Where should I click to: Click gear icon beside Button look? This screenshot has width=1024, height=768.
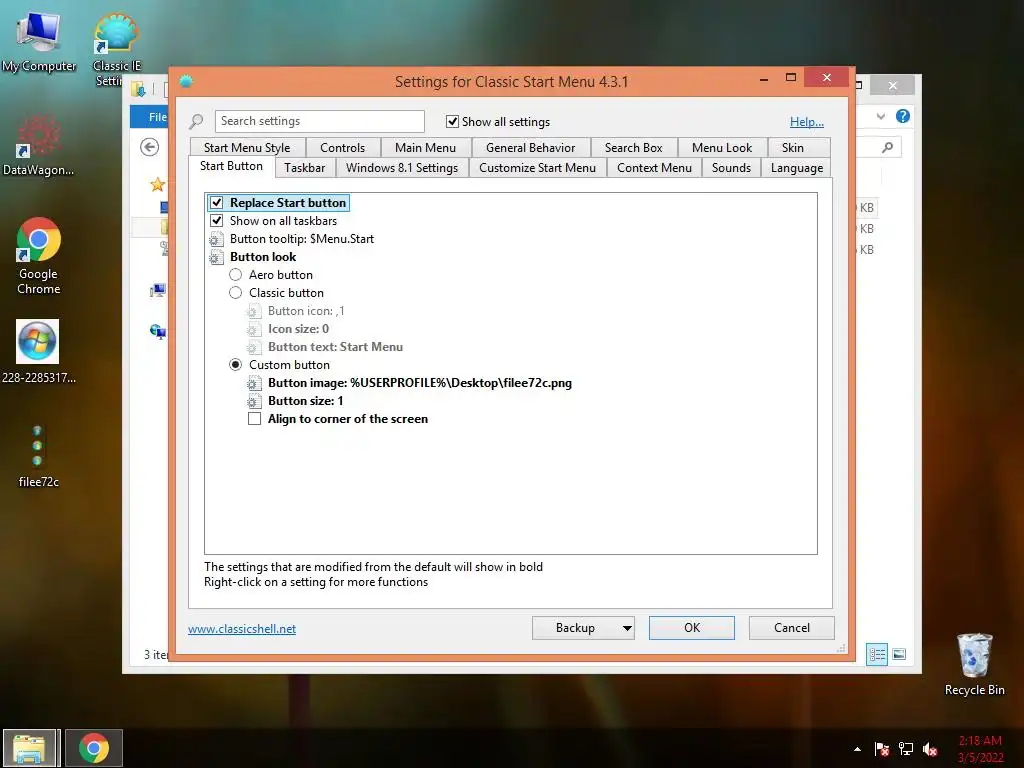[x=216, y=257]
